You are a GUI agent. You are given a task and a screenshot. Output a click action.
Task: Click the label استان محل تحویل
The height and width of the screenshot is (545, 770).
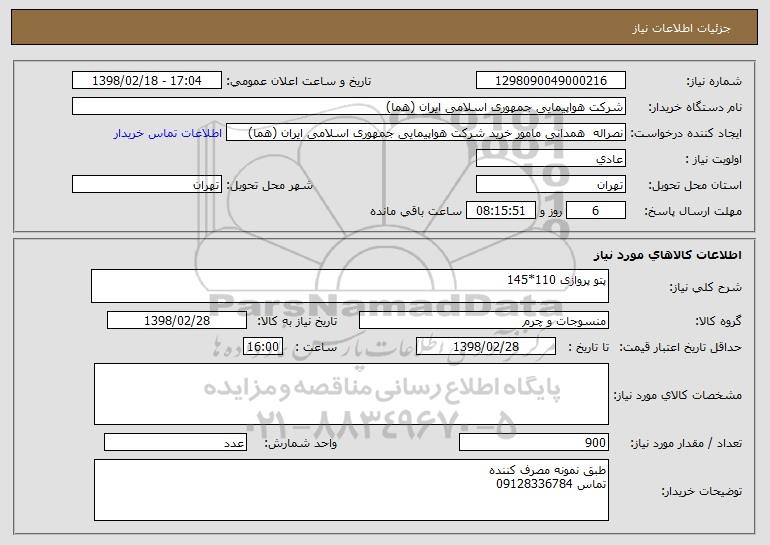click(695, 186)
